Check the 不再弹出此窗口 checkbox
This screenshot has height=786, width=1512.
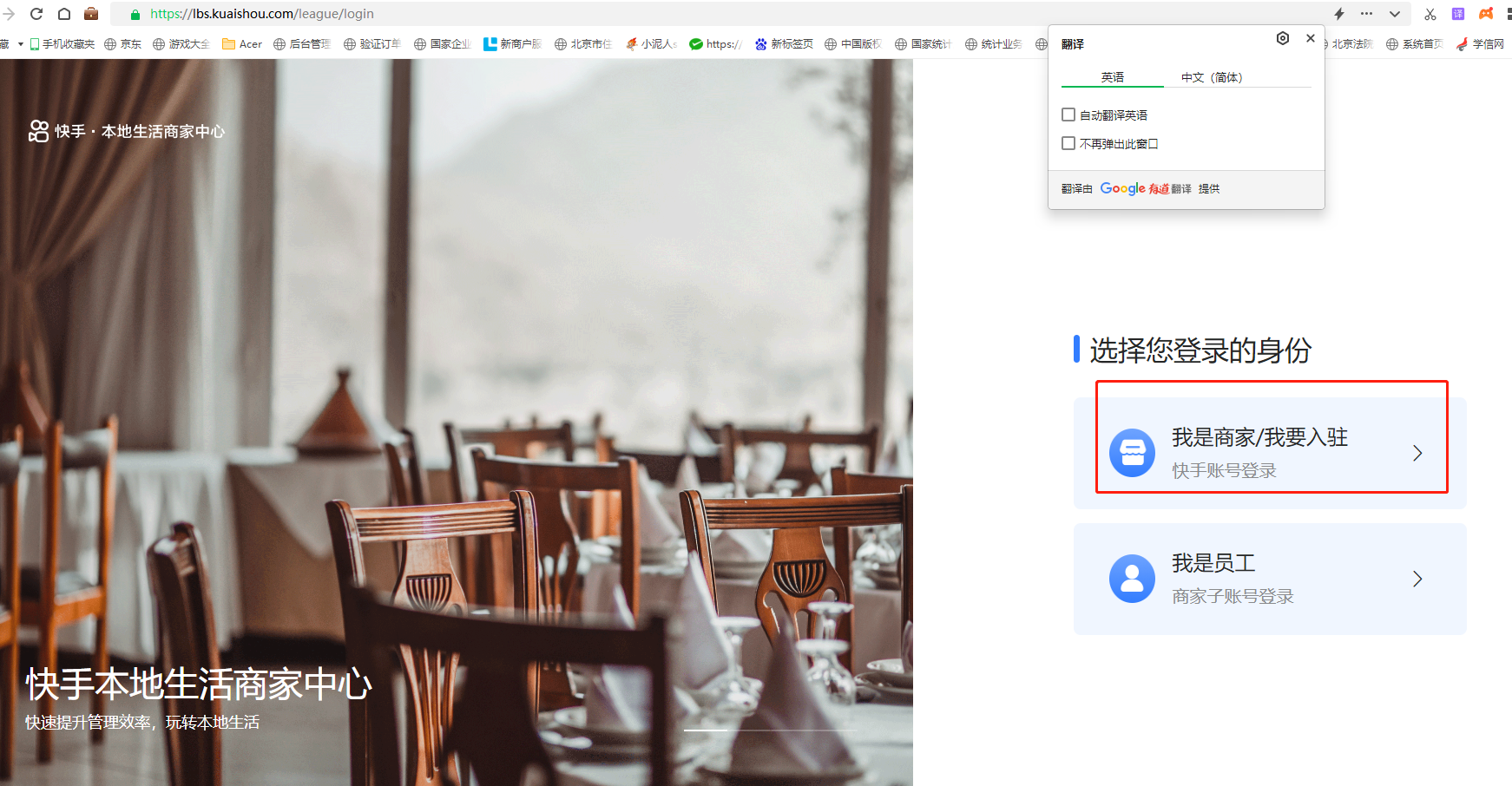coord(1068,143)
